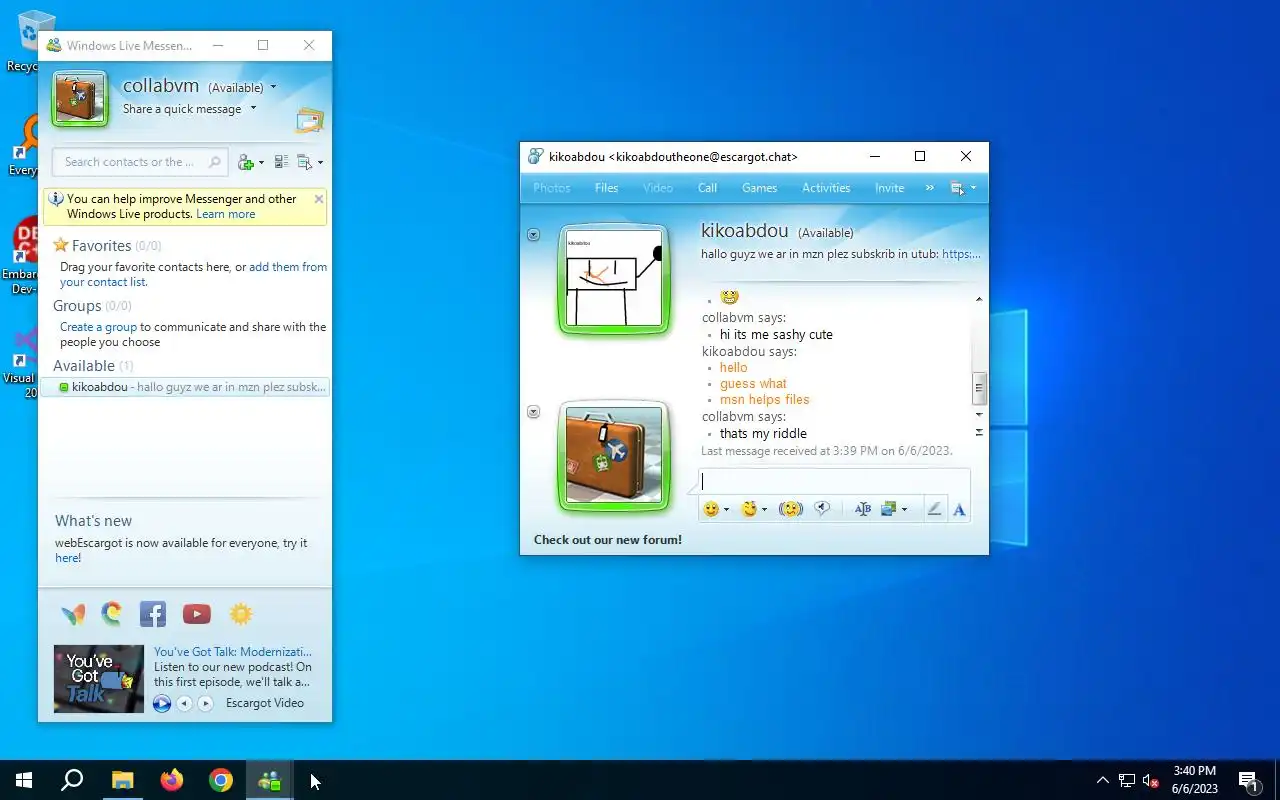The height and width of the screenshot is (800, 1280).
Task: Show more chat toolbar options chevron
Action: tap(929, 188)
